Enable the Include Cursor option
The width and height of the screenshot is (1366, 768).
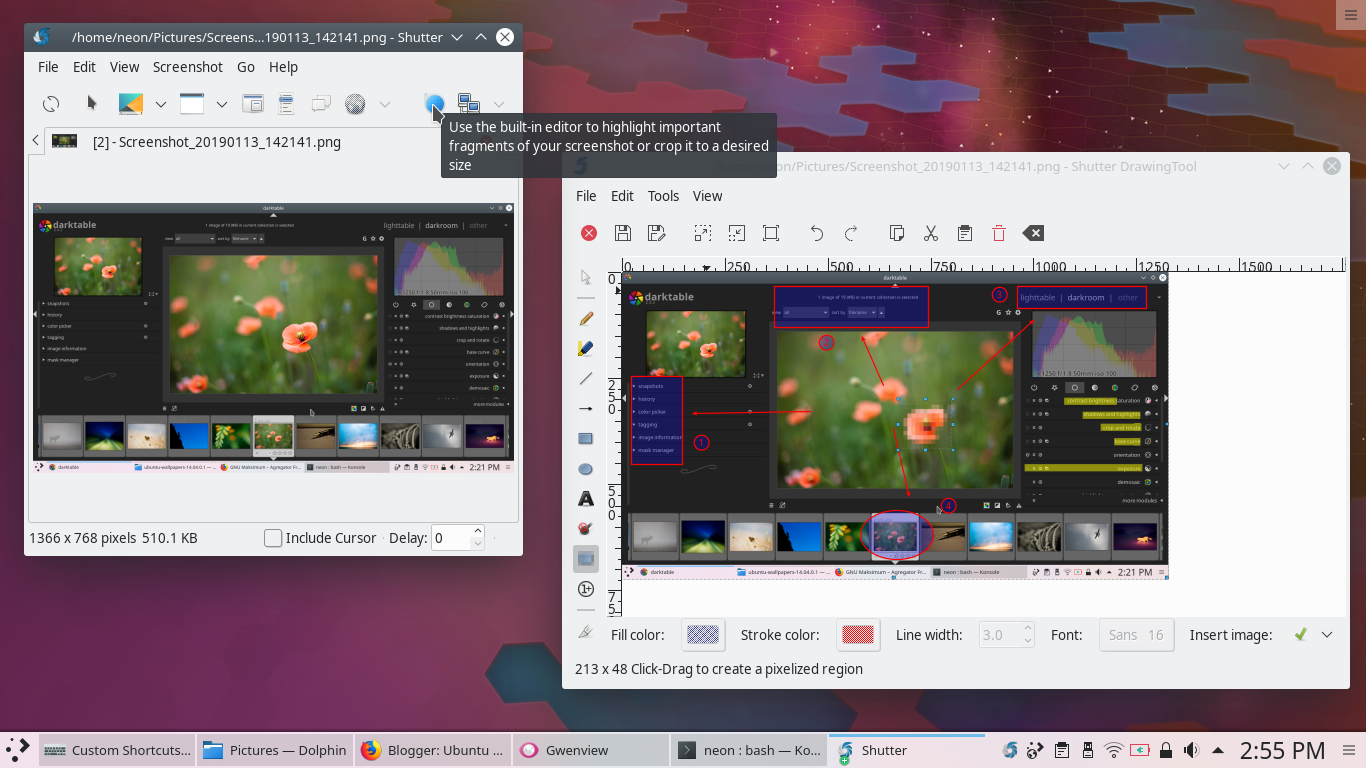[273, 538]
